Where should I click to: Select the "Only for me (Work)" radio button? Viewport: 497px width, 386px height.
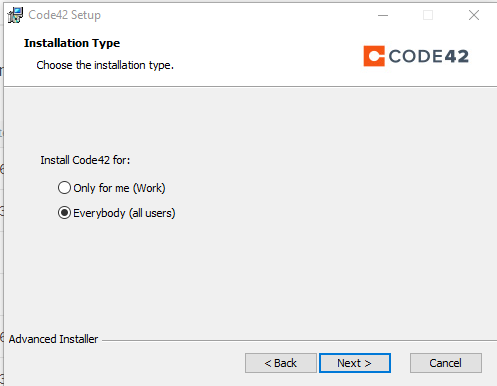point(64,188)
